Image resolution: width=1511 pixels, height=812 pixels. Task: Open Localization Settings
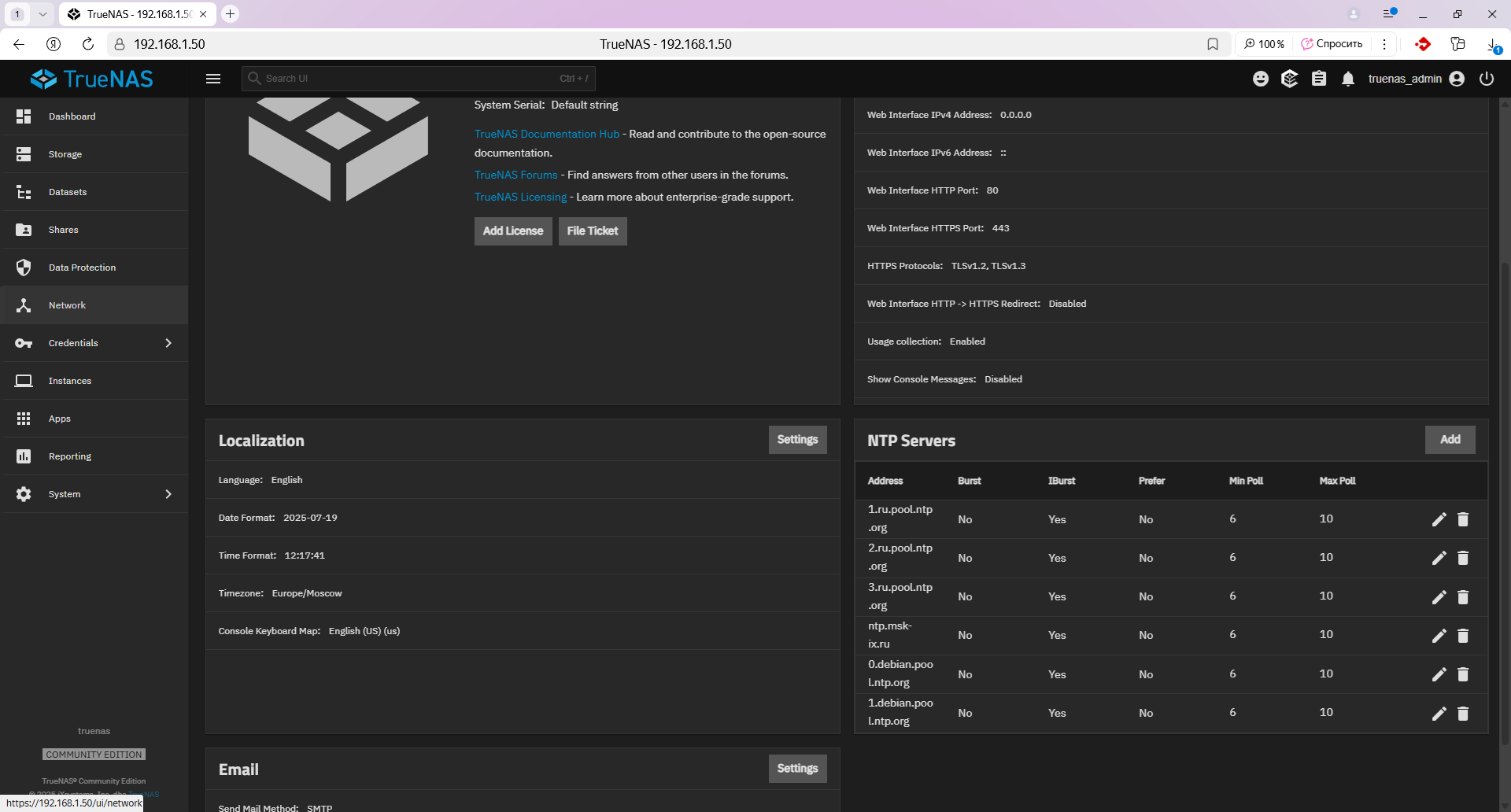coord(797,440)
